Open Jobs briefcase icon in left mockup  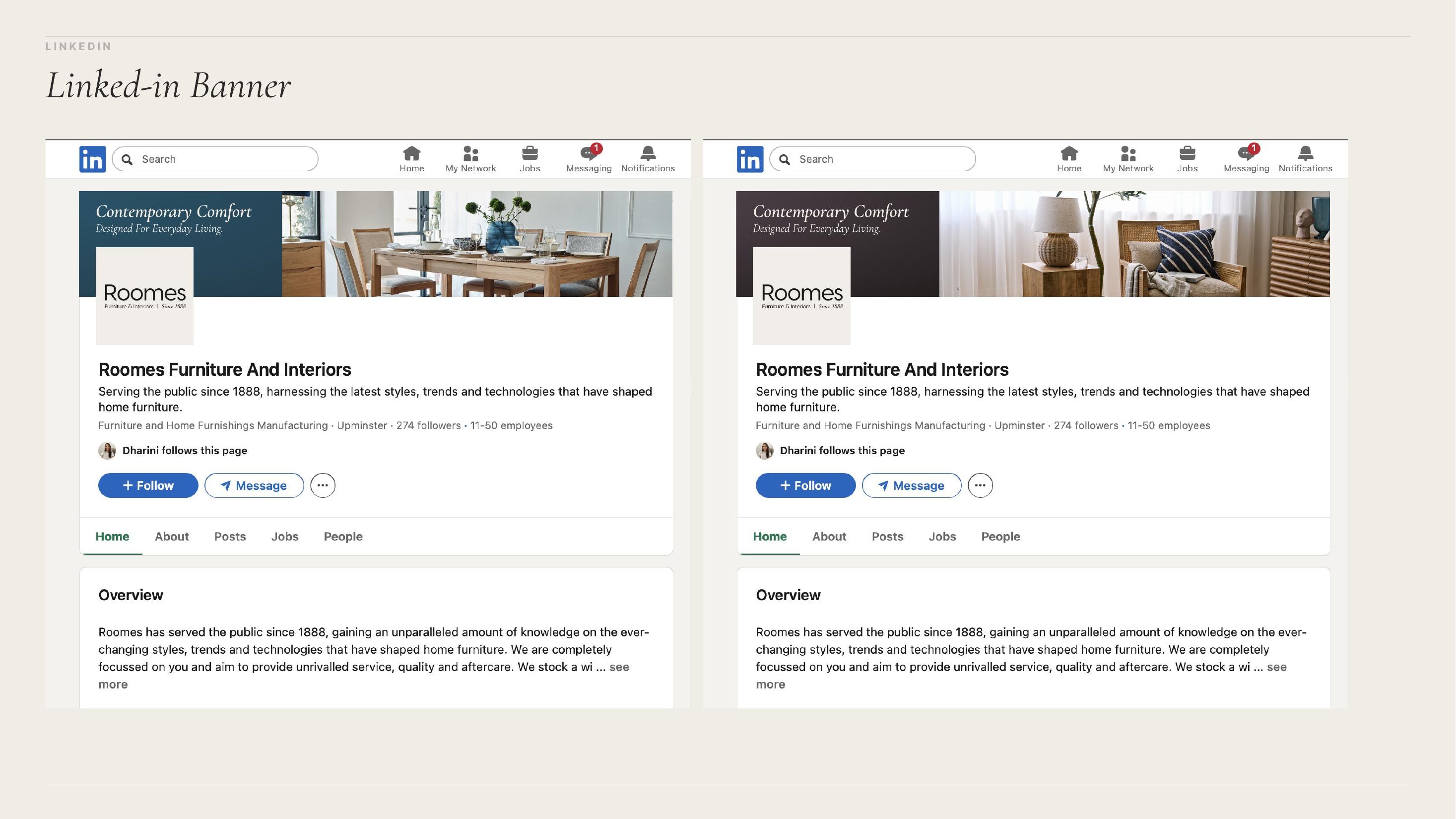529,153
